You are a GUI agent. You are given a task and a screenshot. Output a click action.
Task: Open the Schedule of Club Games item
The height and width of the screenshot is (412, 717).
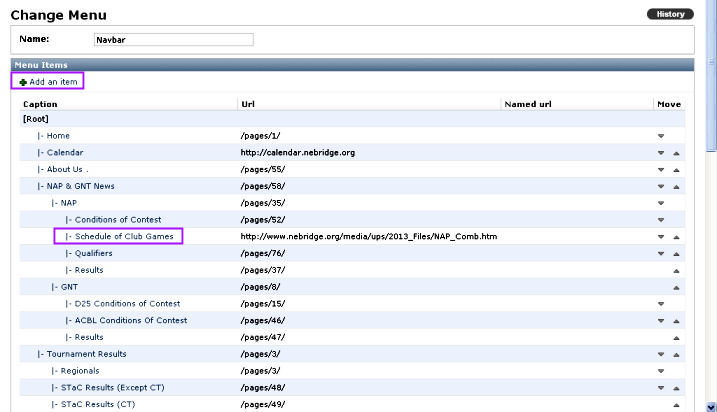123,237
